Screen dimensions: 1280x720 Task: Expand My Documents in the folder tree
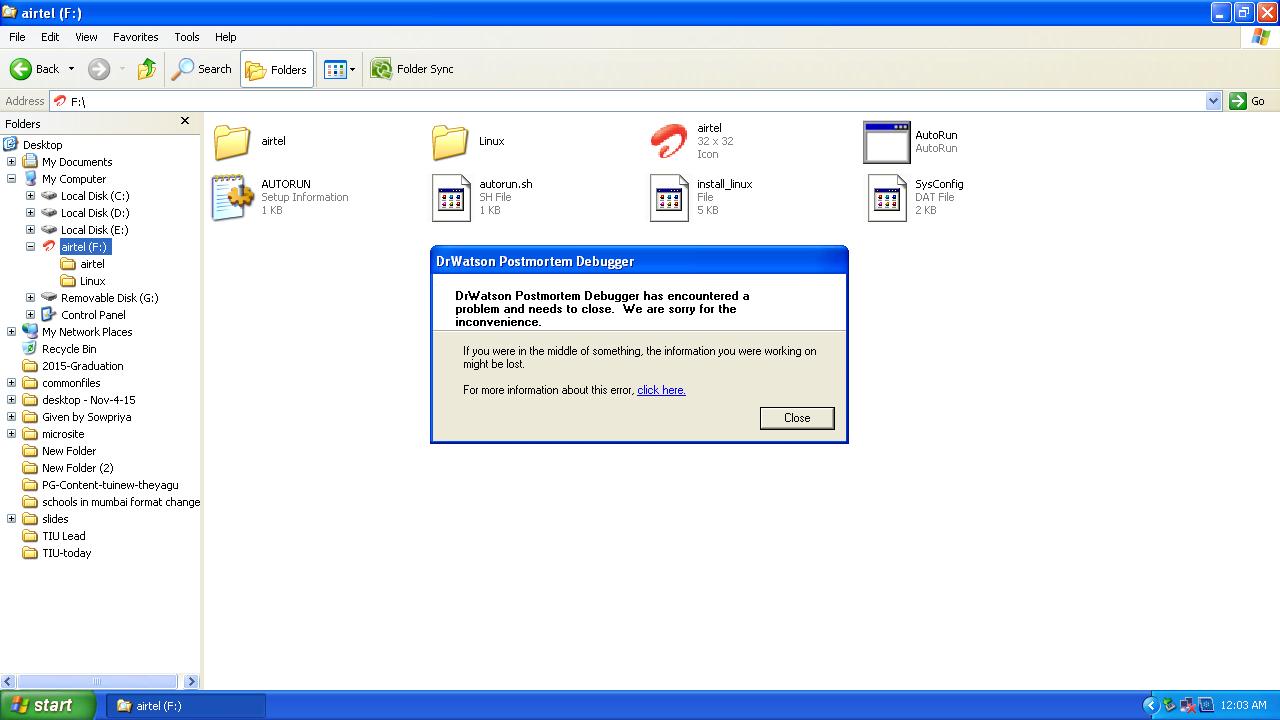tap(11, 162)
